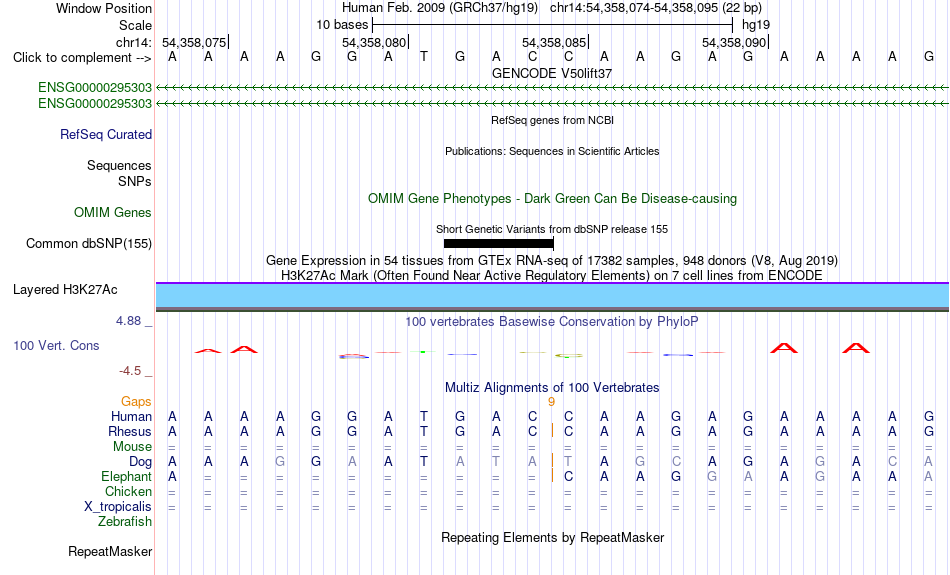Click the OMIM Gene Phenotypes title
950x575 pixels.
(x=553, y=199)
